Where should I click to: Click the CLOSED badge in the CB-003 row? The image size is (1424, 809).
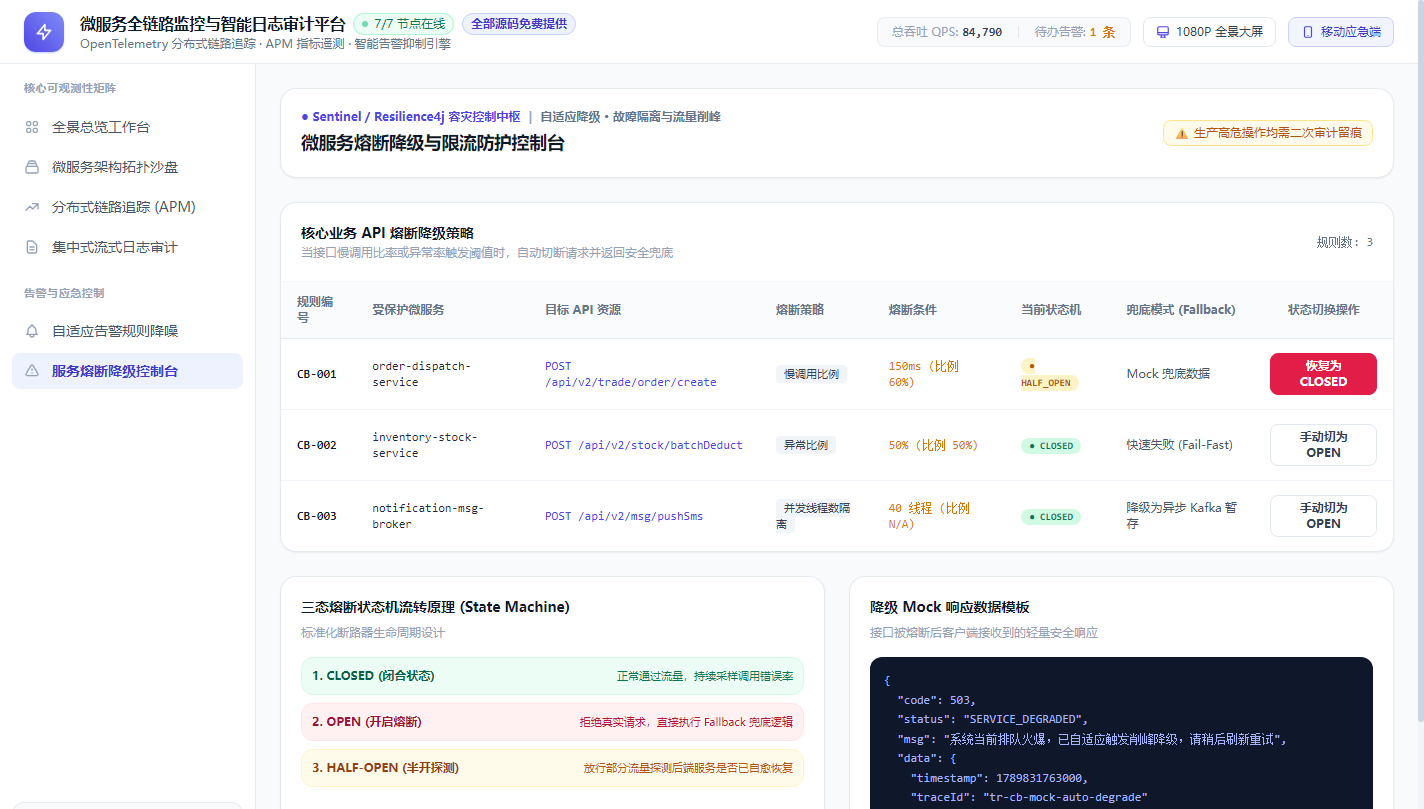tap(1051, 517)
